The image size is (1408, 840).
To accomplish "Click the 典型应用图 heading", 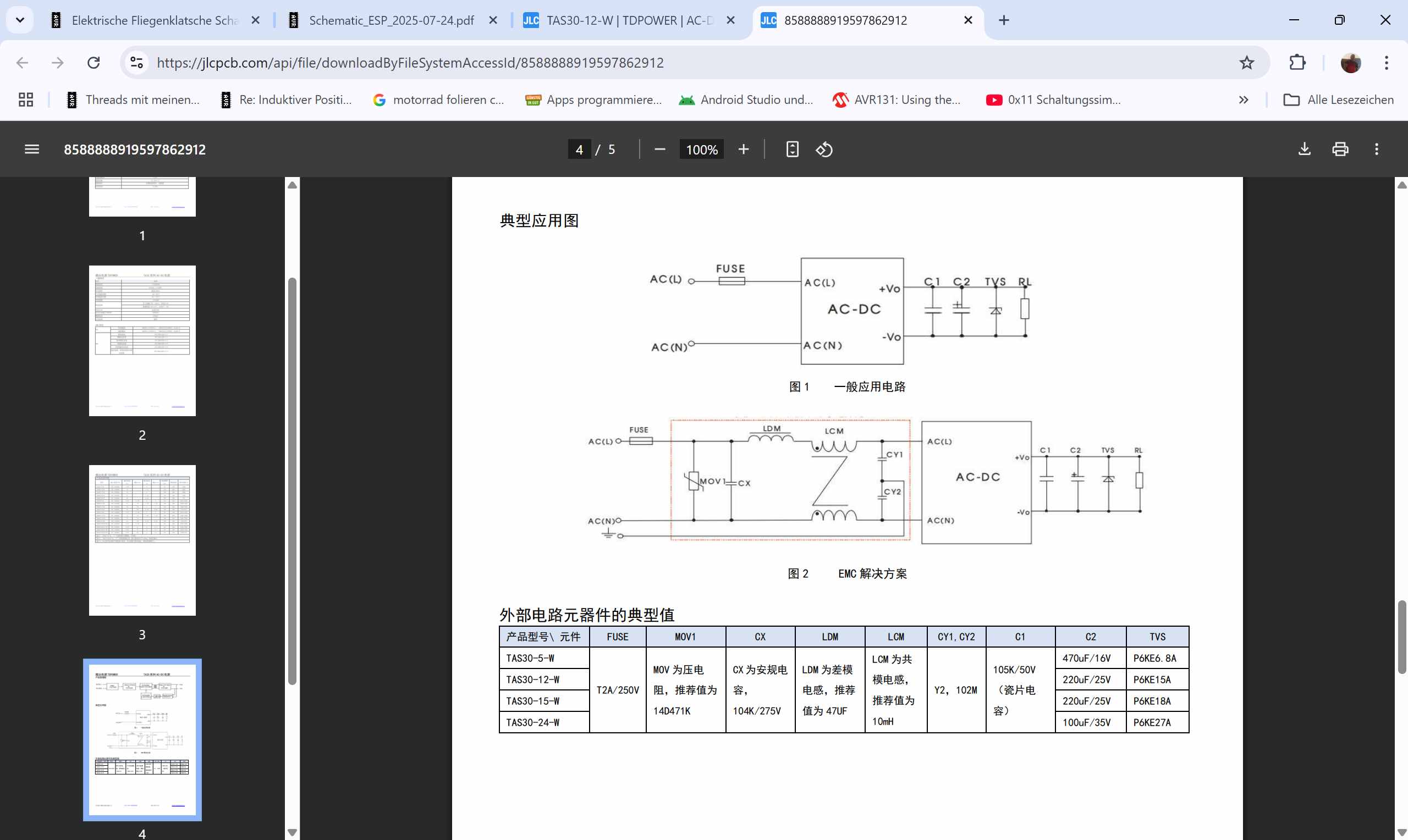I will [x=539, y=220].
